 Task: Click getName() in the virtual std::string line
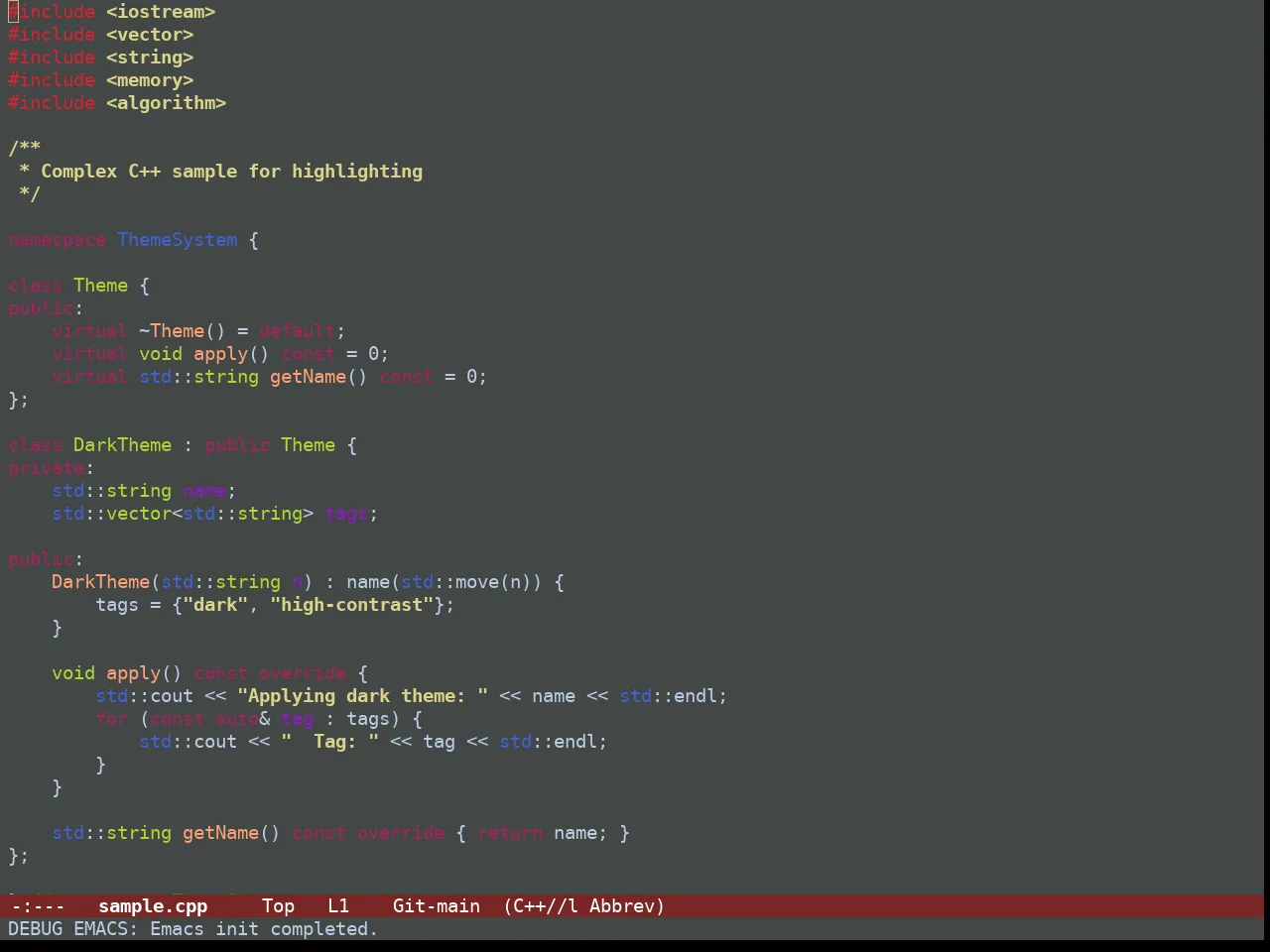coord(318,377)
